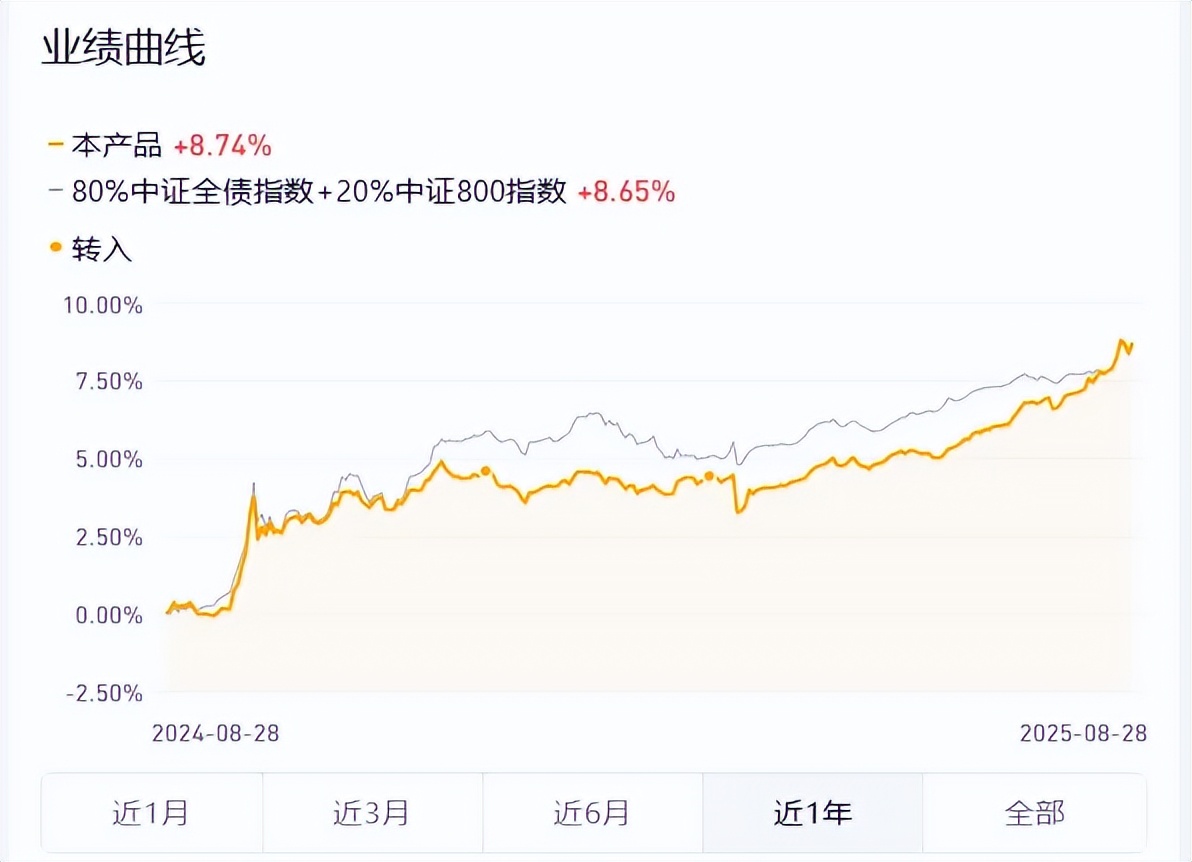Toggle the 本产品 series label

(x=116, y=146)
